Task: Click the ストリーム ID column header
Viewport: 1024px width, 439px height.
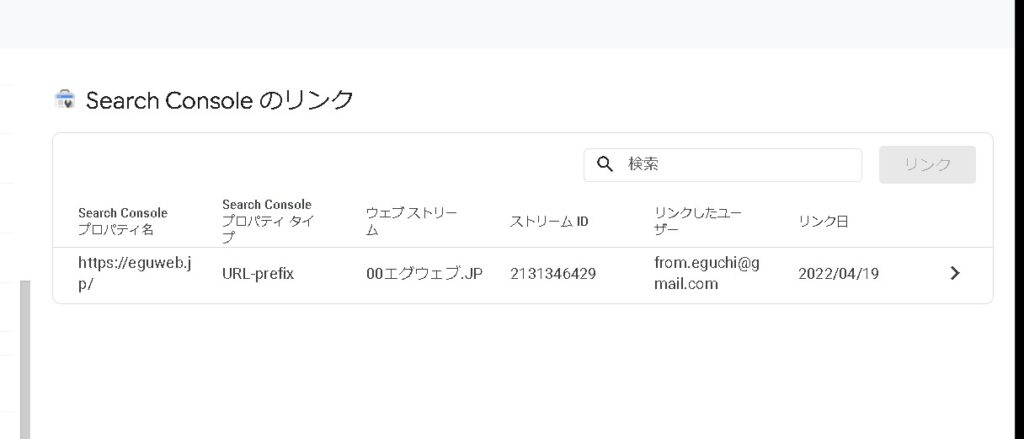Action: click(549, 221)
